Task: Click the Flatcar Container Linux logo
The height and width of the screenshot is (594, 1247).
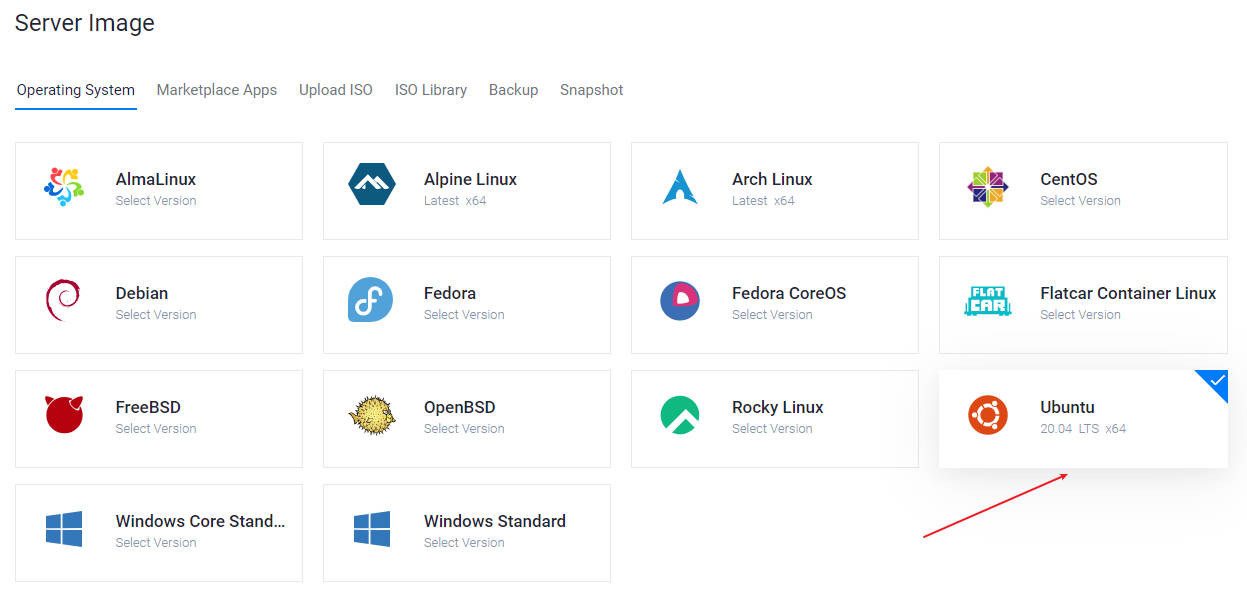Action: click(988, 301)
